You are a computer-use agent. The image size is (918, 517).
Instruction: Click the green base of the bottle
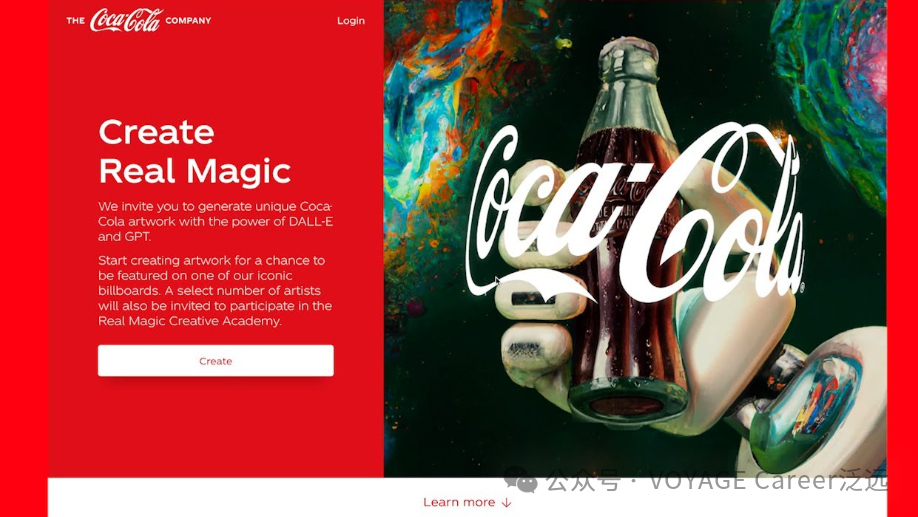[x=628, y=401]
